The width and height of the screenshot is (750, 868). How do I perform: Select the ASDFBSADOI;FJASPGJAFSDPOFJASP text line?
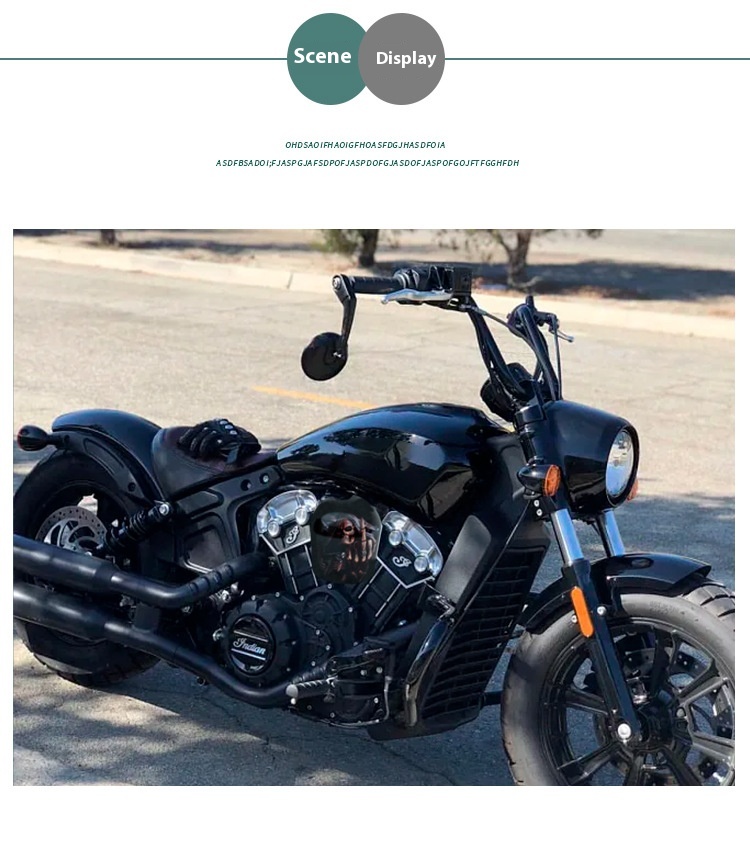[x=368, y=163]
